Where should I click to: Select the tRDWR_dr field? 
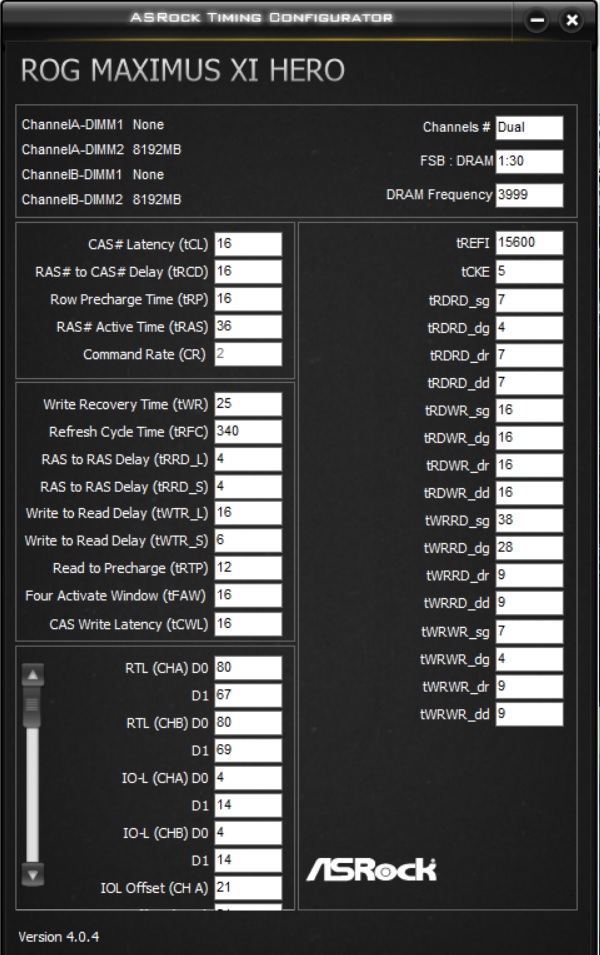click(529, 465)
